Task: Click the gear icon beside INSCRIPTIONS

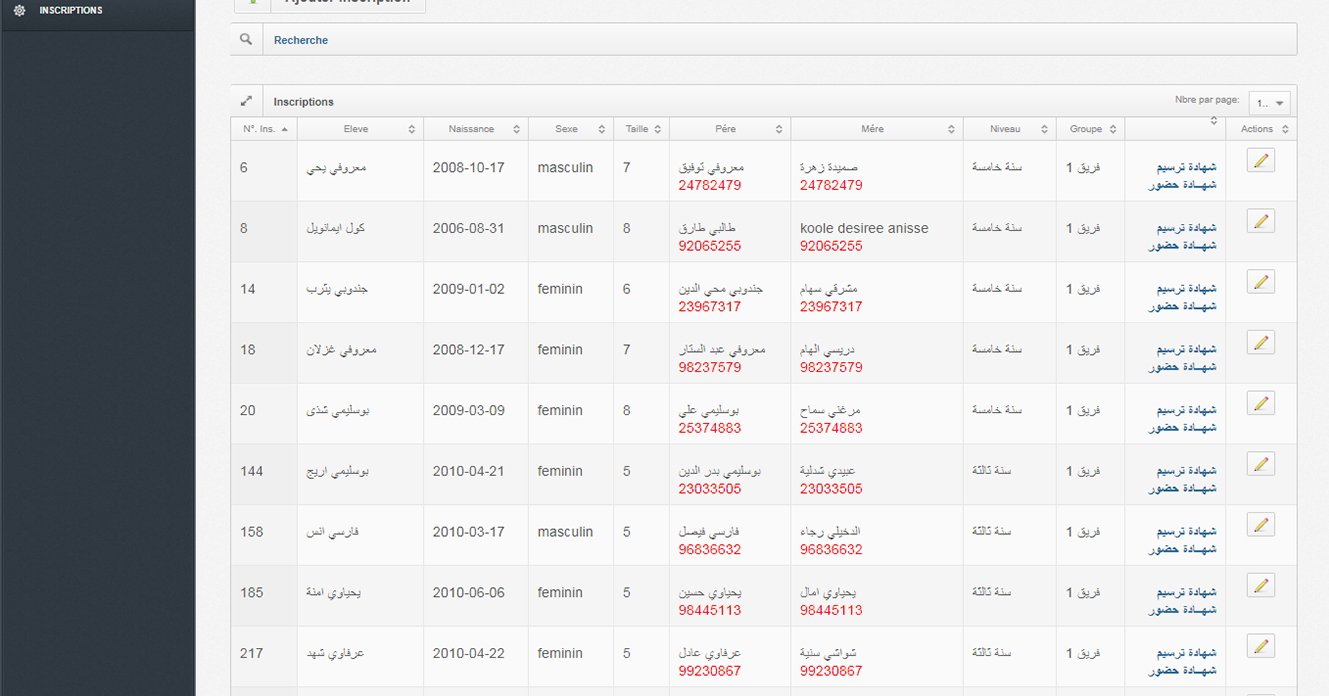Action: 19,10
